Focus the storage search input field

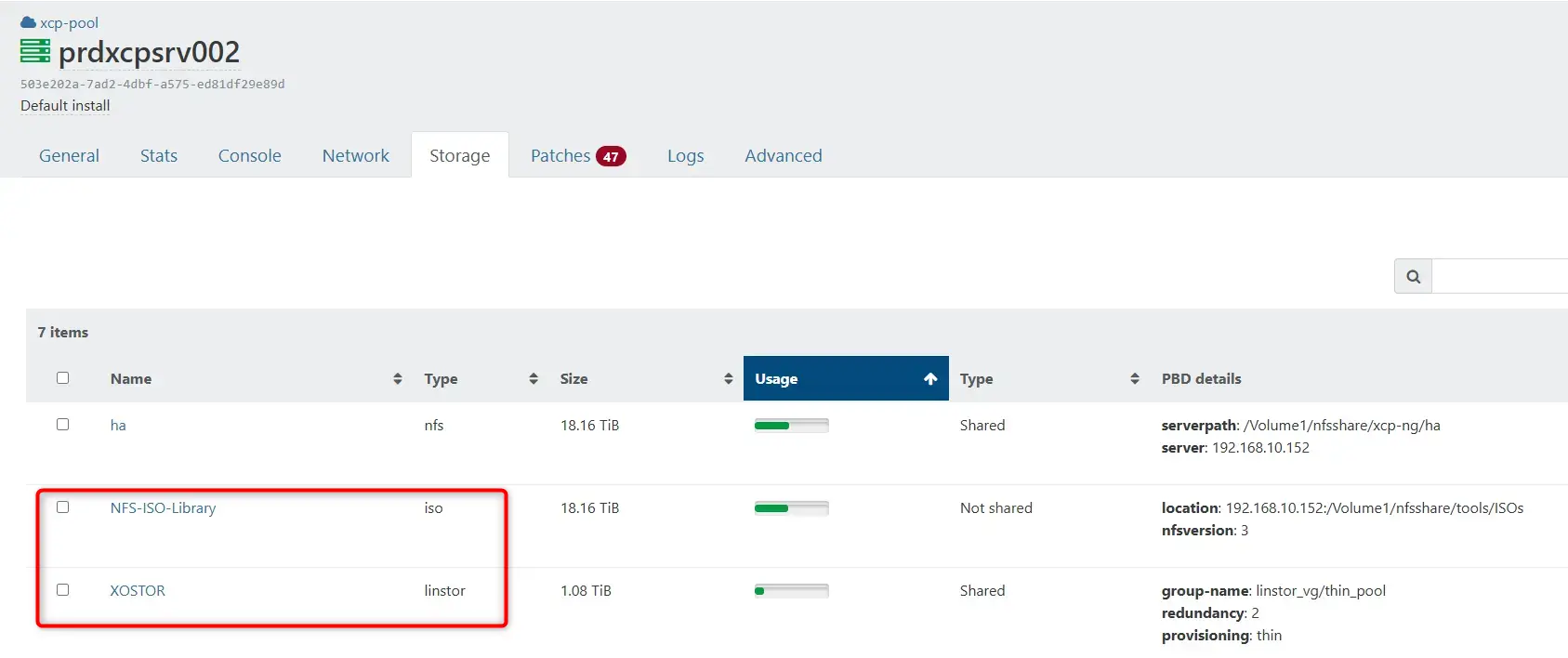click(x=1500, y=276)
